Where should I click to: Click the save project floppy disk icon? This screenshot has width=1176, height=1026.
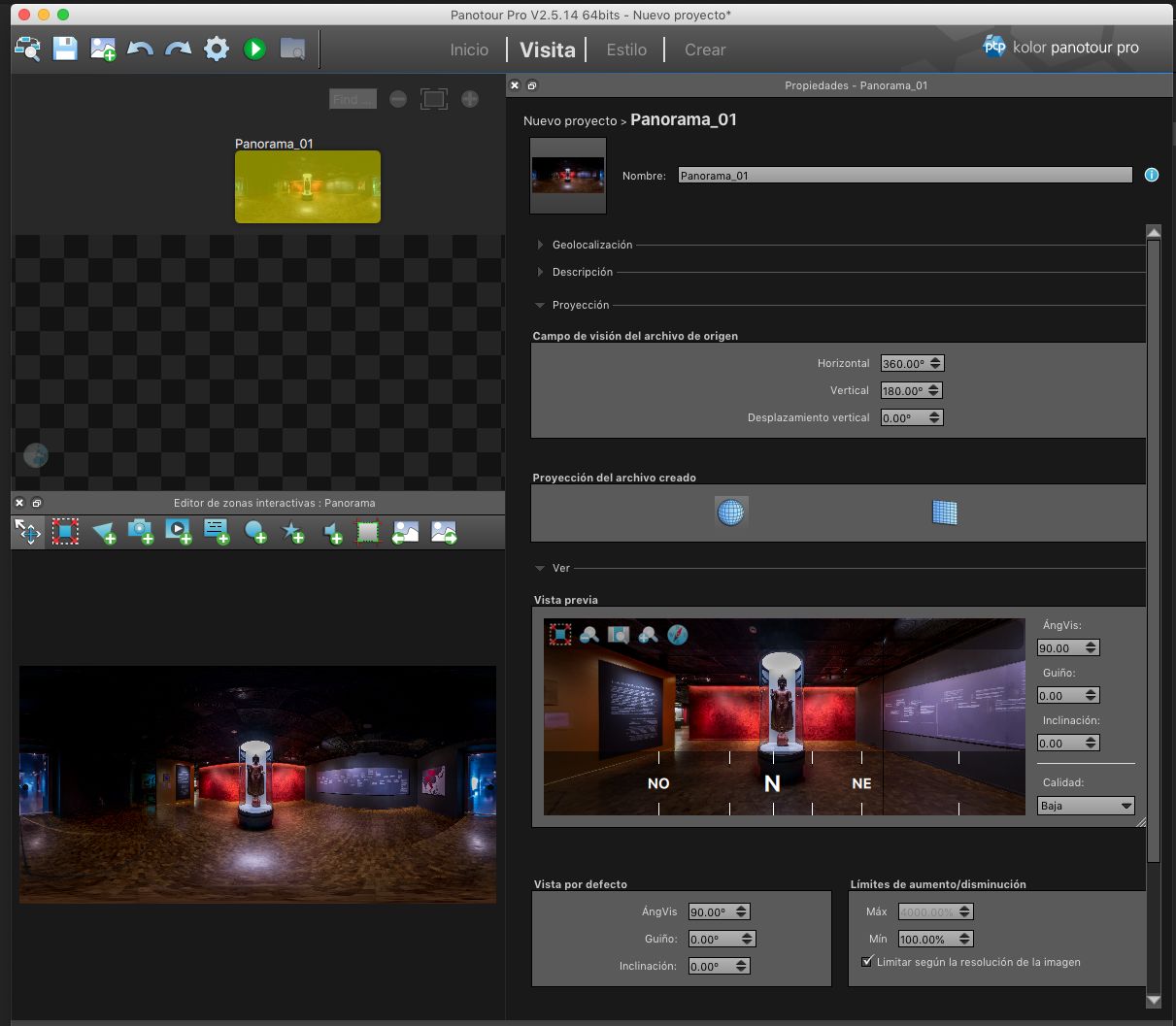click(65, 49)
